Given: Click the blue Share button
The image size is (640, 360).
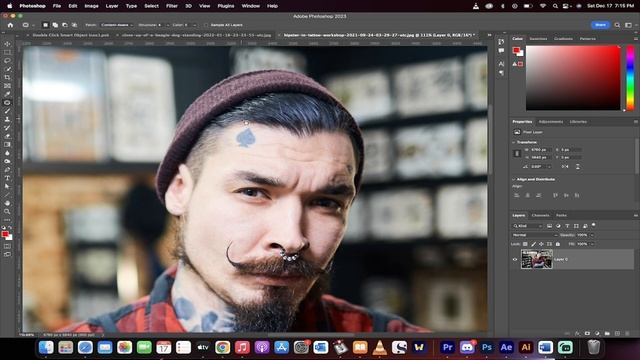Looking at the screenshot, I should (x=600, y=25).
